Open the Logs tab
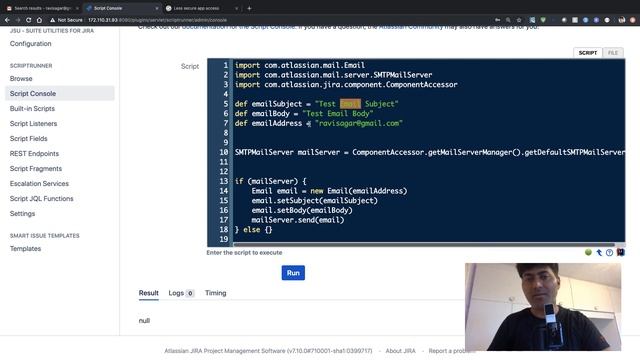 click(181, 293)
